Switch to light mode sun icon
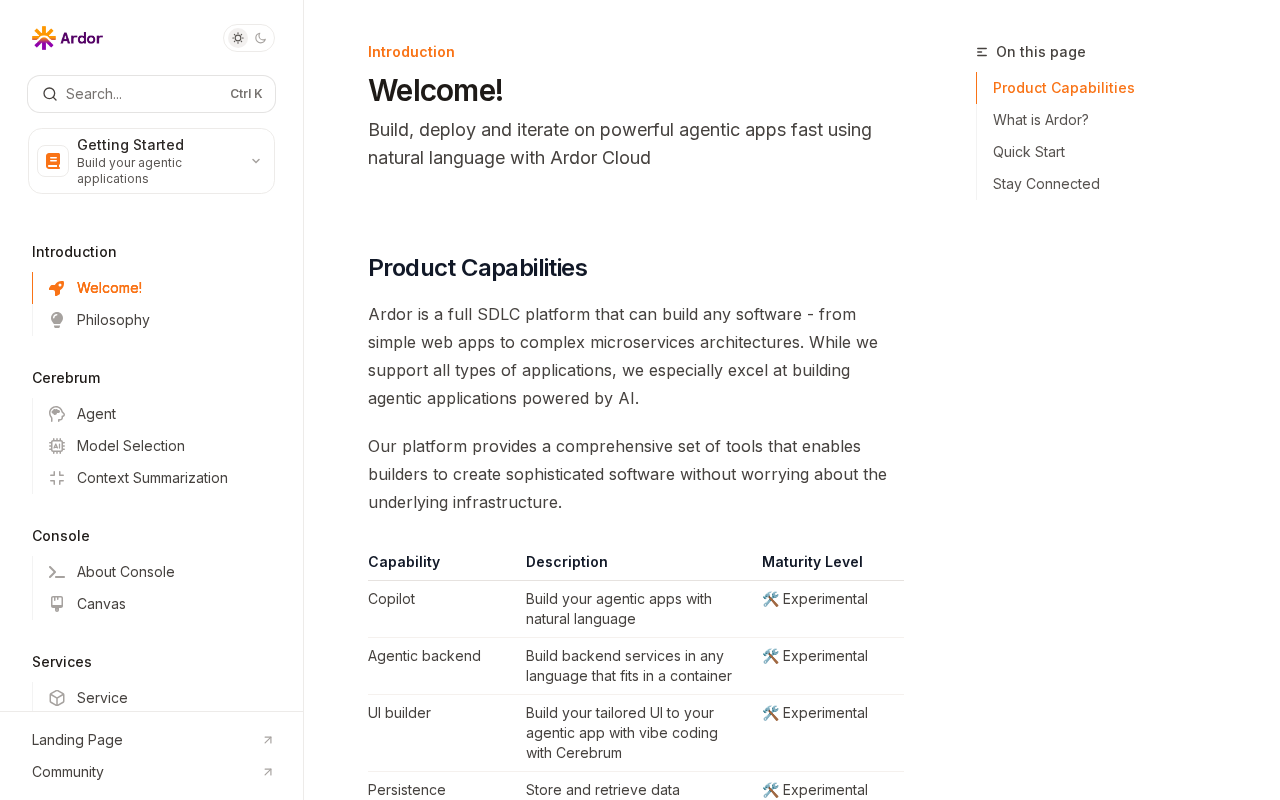 click(238, 38)
